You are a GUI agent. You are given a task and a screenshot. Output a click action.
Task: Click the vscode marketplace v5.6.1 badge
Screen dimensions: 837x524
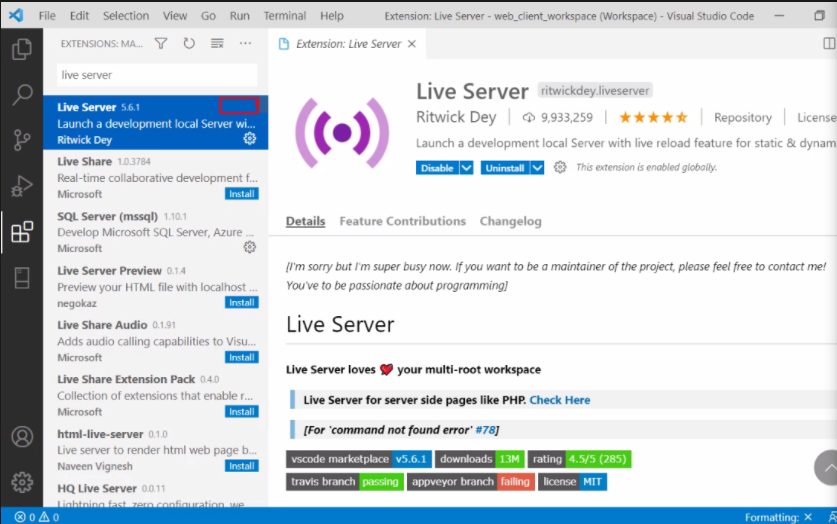coord(359,459)
